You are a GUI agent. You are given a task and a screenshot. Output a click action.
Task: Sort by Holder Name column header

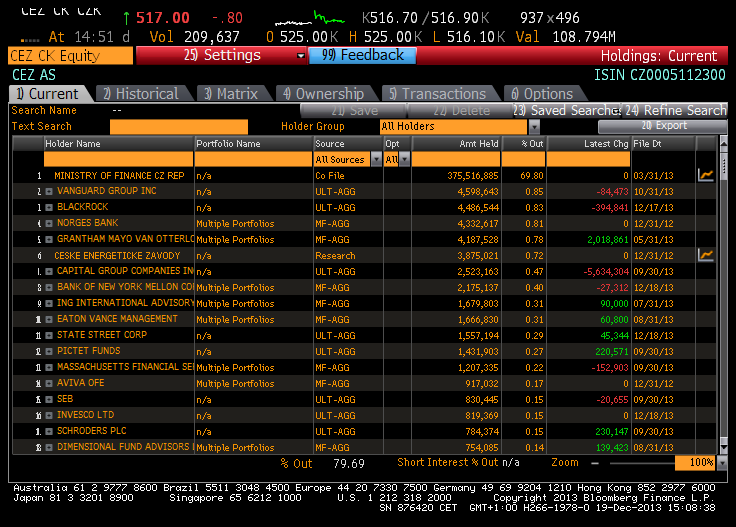pos(118,144)
